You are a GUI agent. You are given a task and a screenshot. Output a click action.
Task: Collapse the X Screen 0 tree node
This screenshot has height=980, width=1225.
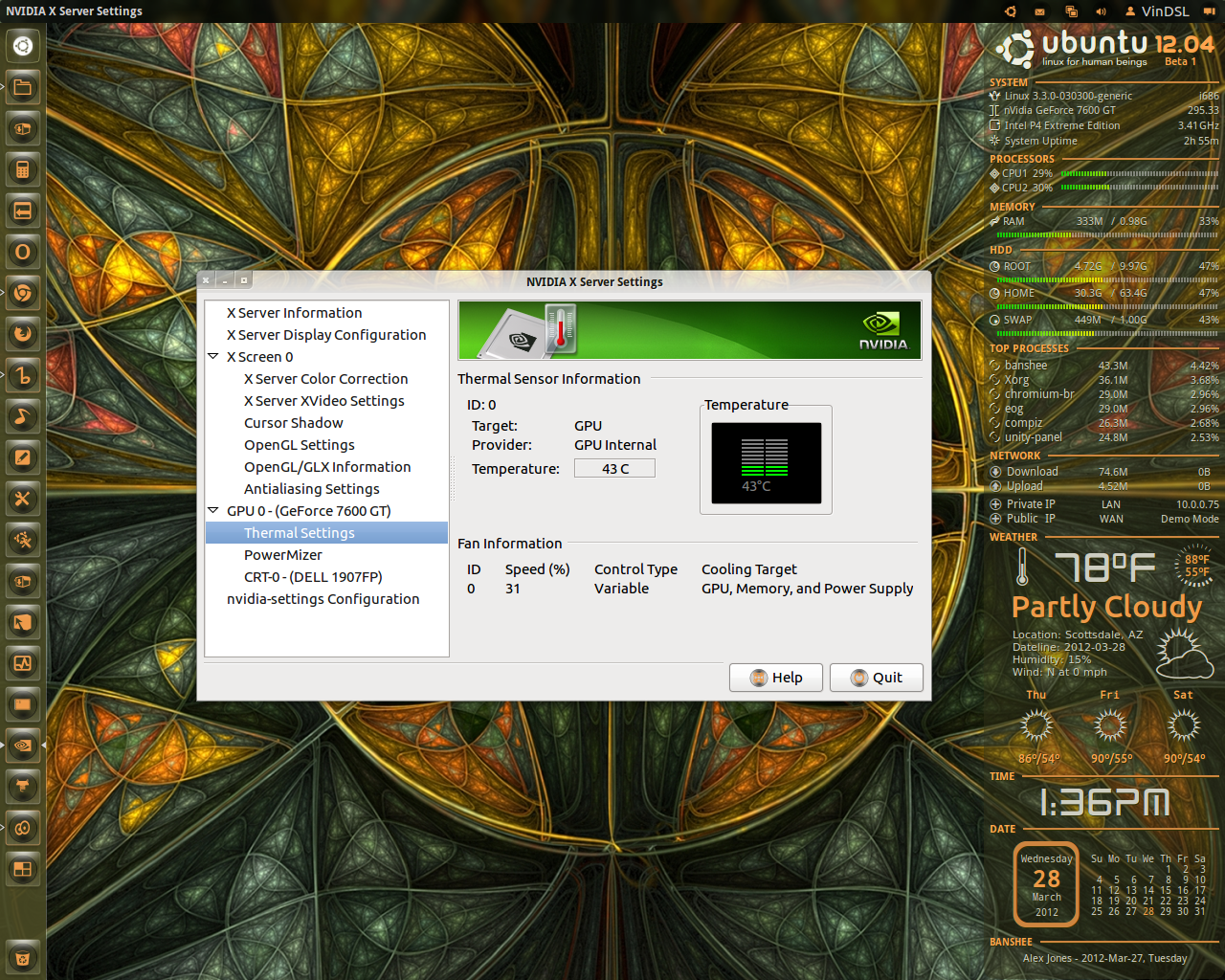pos(213,356)
